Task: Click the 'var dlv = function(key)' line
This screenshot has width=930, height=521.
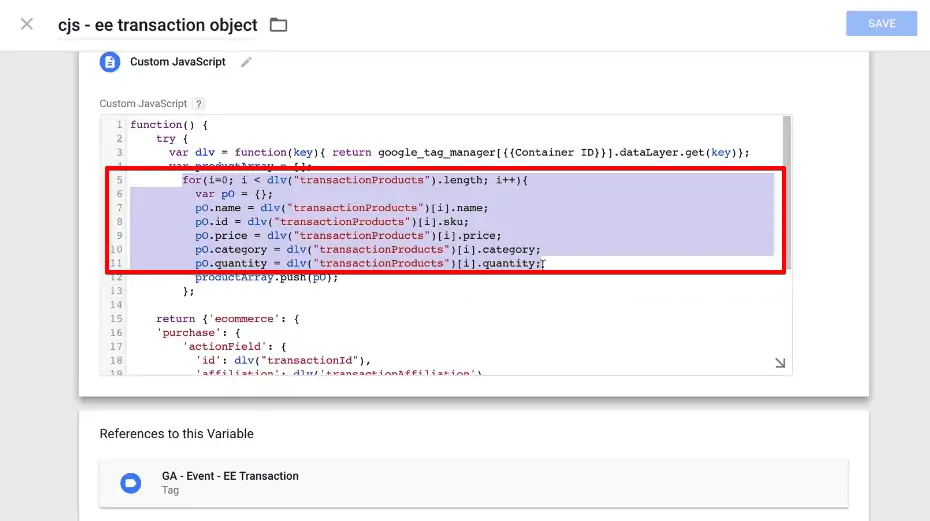Action: (x=459, y=153)
